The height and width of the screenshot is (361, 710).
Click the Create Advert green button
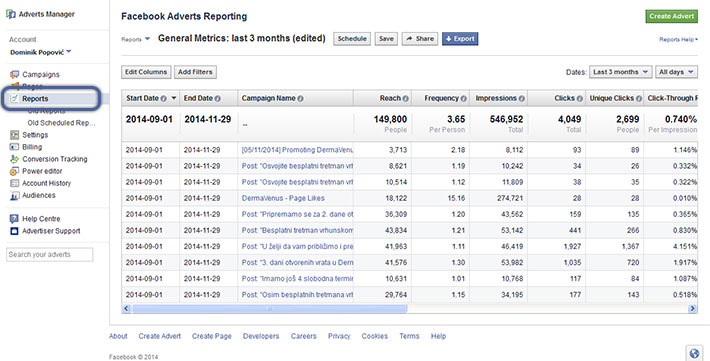click(x=672, y=16)
